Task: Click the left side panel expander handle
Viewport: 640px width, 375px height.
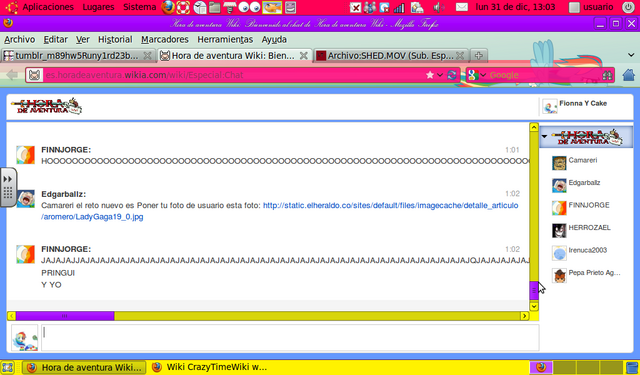Action: 8,187
